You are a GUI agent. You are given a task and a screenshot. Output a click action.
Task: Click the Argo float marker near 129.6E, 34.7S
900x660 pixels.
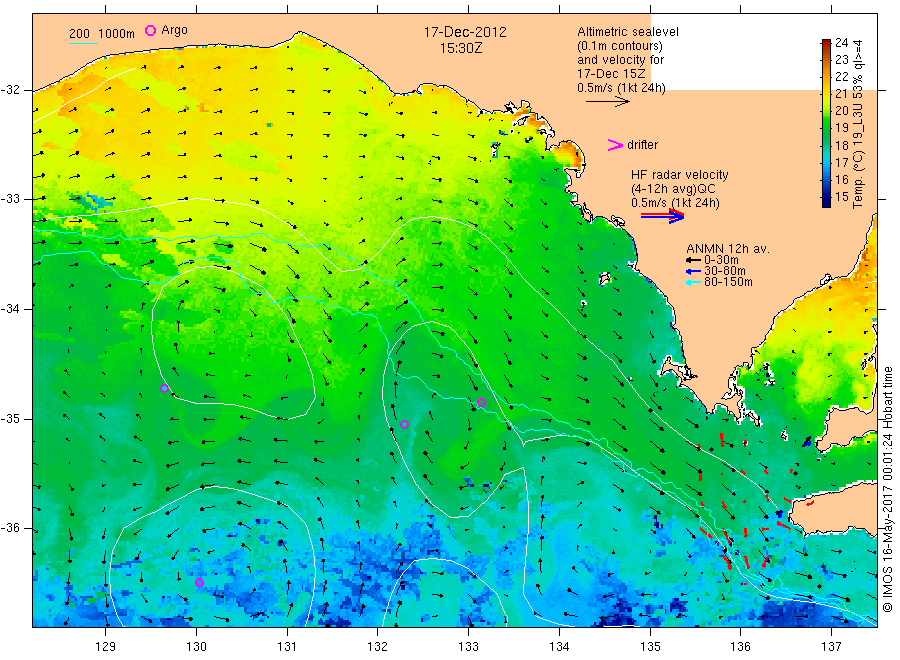[x=164, y=389]
